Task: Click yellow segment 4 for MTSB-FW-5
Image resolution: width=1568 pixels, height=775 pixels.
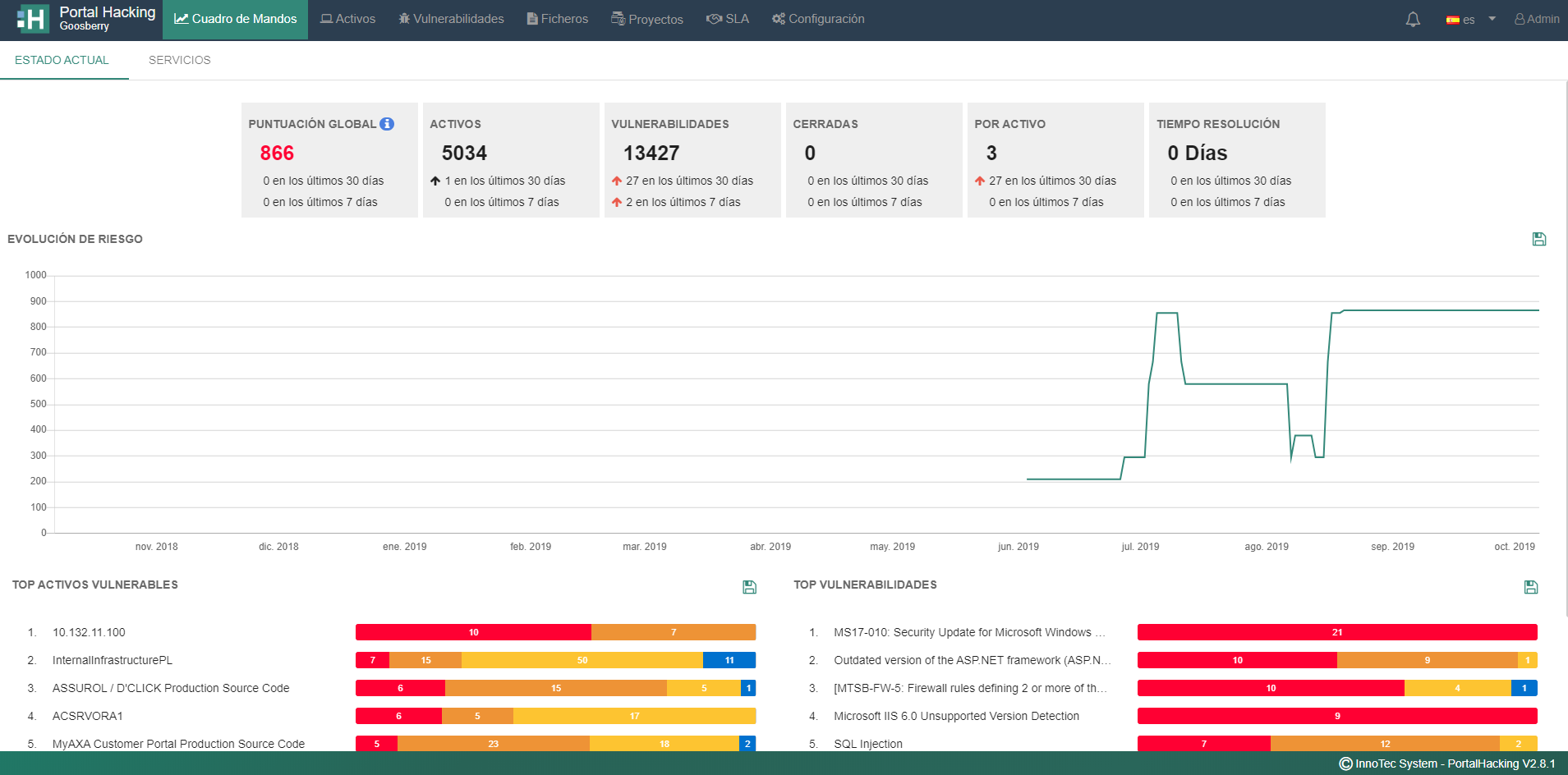Action: coord(1458,688)
